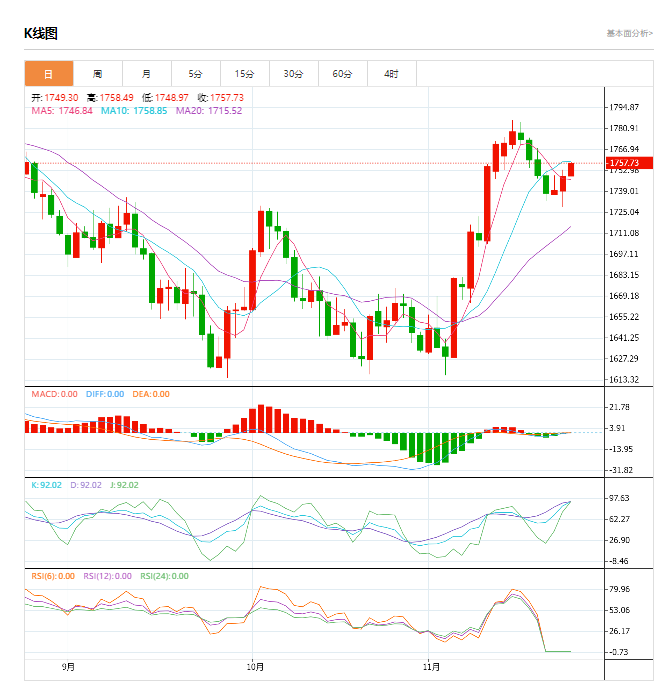Click the MA20: 1715.52 legend value
Screen dimensions: 661x690
tap(209, 110)
